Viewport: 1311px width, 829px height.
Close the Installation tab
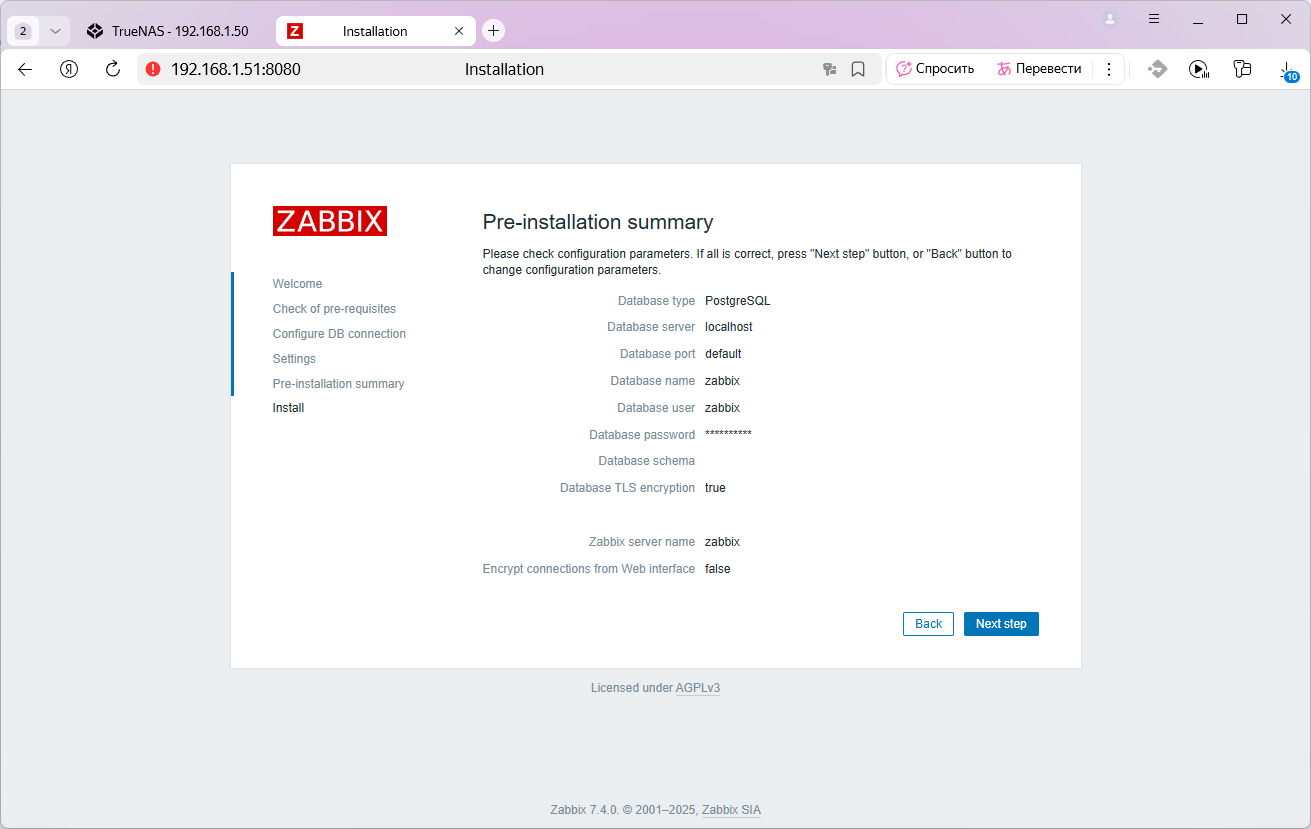[x=459, y=31]
